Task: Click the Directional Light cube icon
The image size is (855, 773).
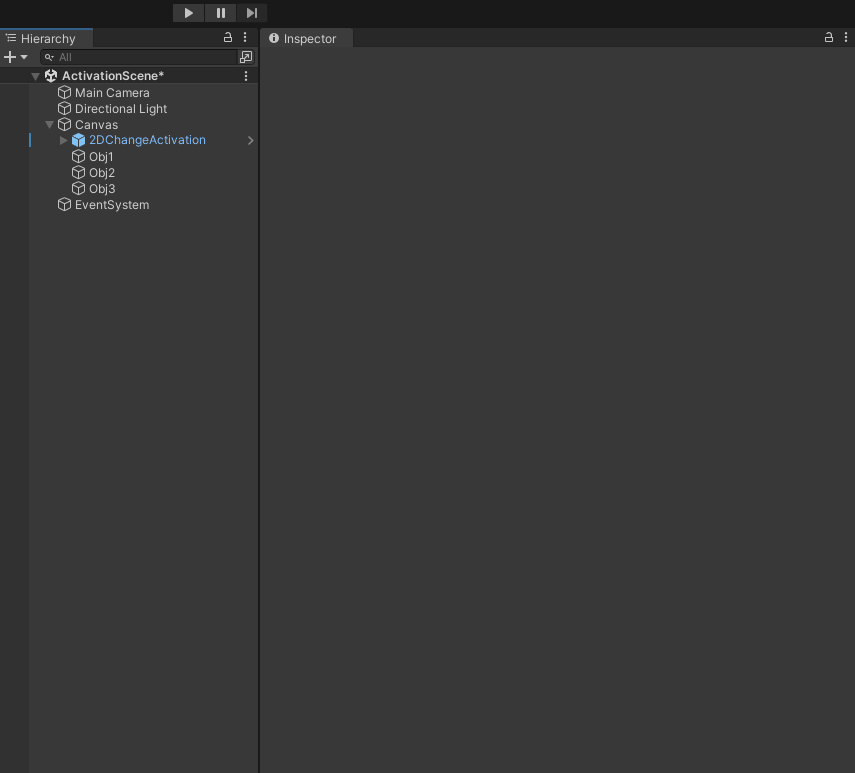Action: point(64,108)
